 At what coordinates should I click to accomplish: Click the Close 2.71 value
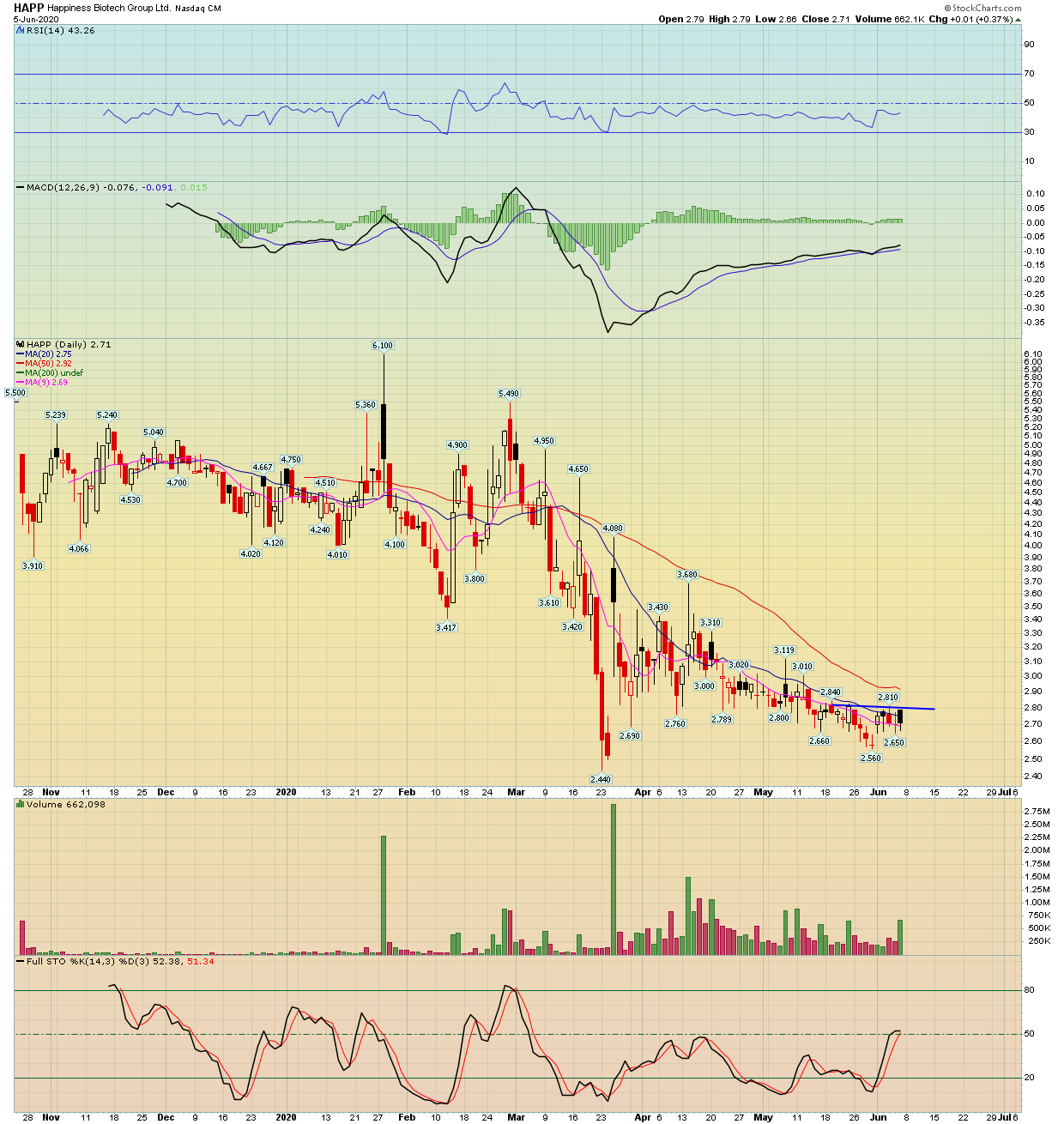click(825, 19)
